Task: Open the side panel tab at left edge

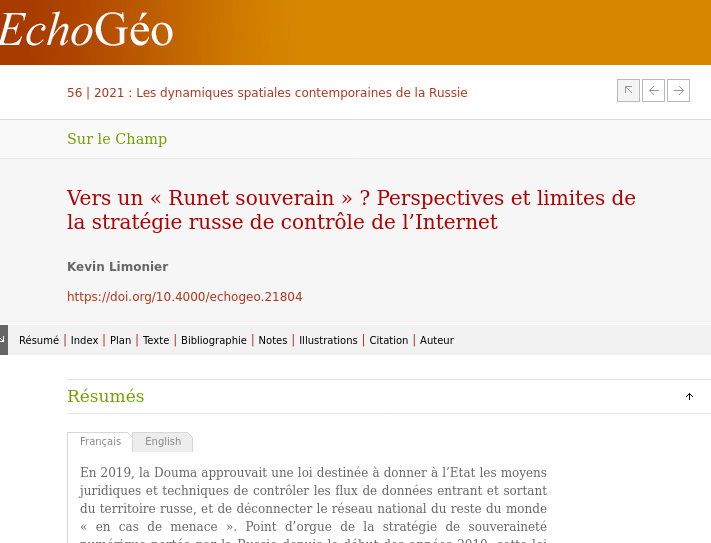Action: (4, 339)
